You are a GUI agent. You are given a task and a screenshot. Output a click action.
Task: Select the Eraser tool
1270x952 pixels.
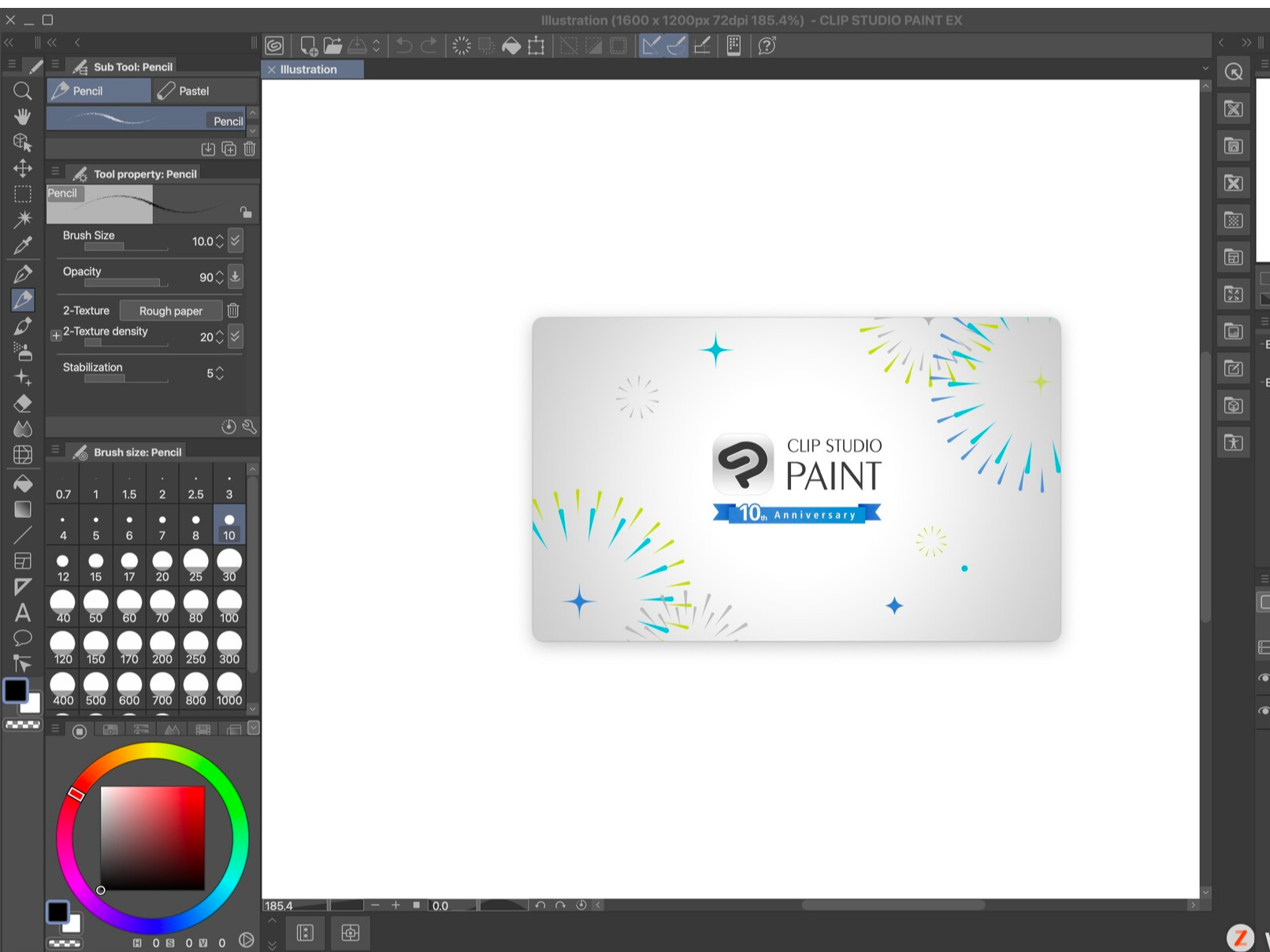[x=22, y=403]
